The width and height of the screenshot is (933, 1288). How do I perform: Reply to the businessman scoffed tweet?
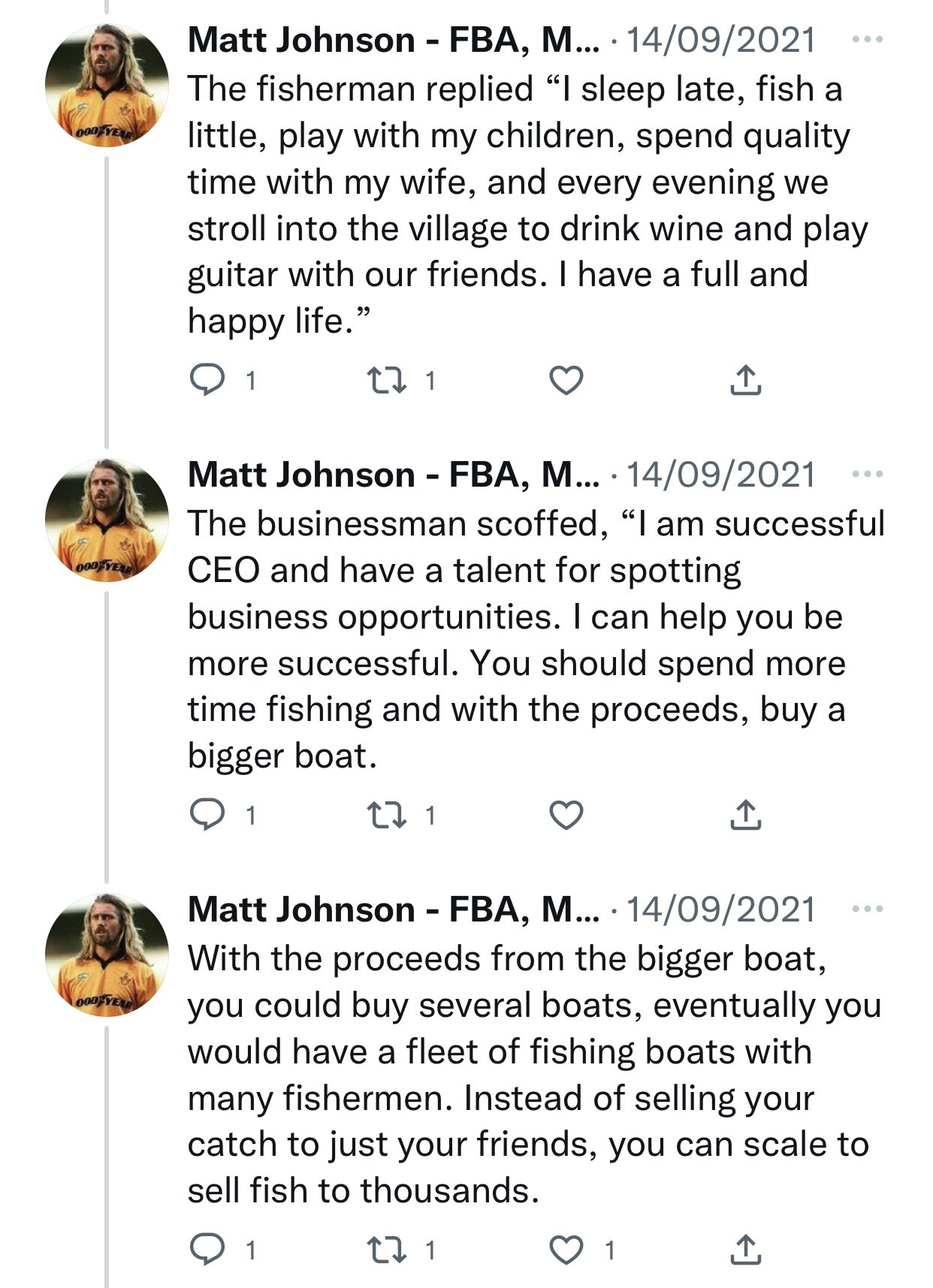(206, 814)
